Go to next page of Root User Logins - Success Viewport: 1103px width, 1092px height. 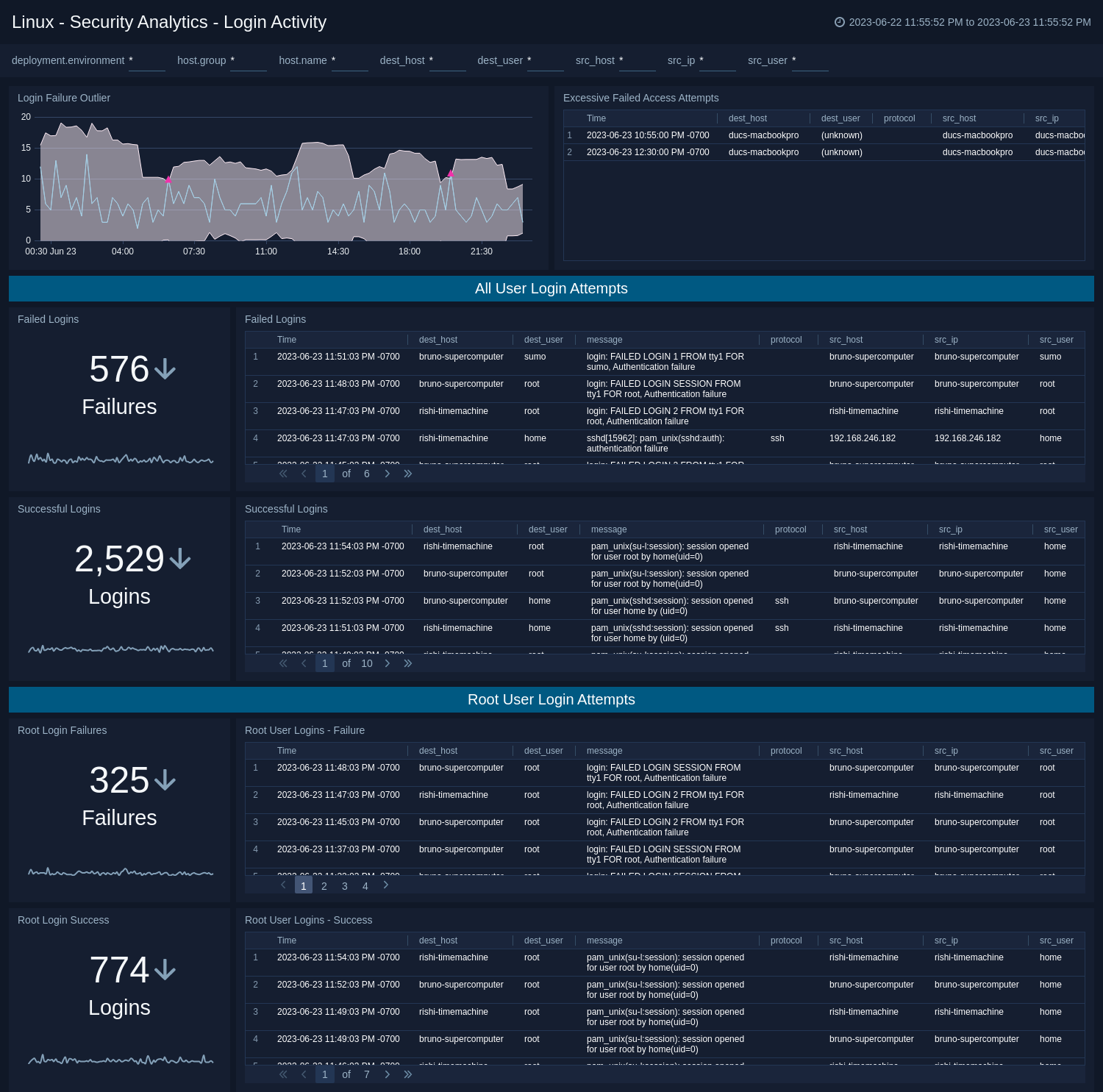388,1074
